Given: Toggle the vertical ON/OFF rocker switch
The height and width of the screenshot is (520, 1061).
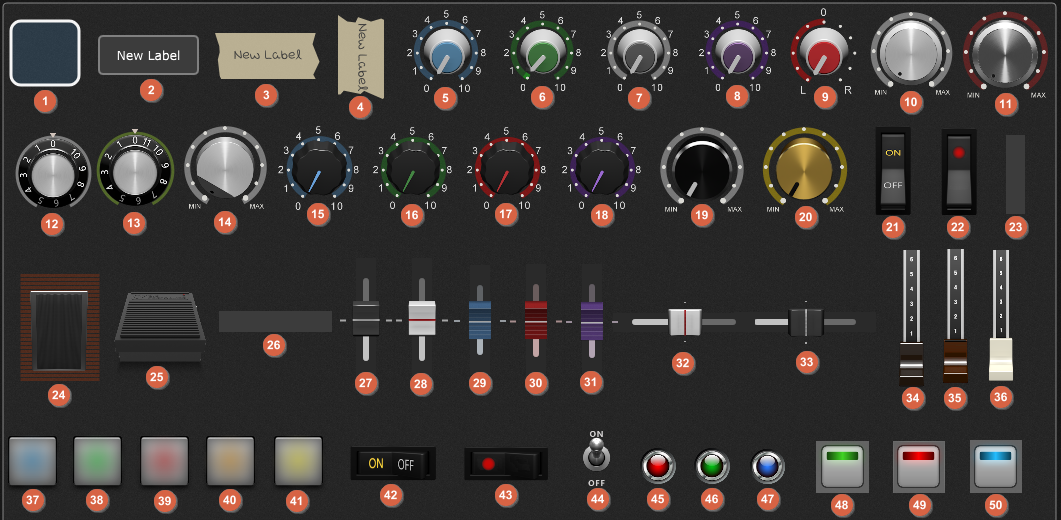Looking at the screenshot, I should point(893,170).
